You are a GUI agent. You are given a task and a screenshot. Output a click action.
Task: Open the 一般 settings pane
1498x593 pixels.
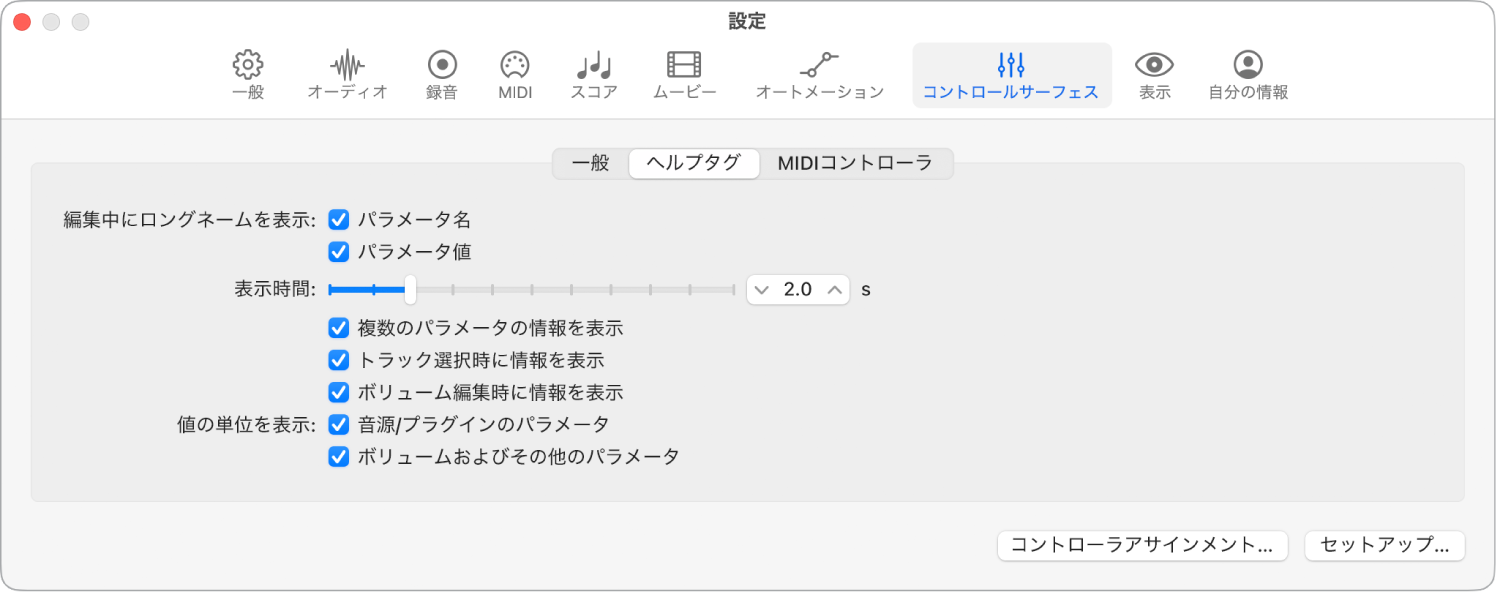tap(246, 75)
